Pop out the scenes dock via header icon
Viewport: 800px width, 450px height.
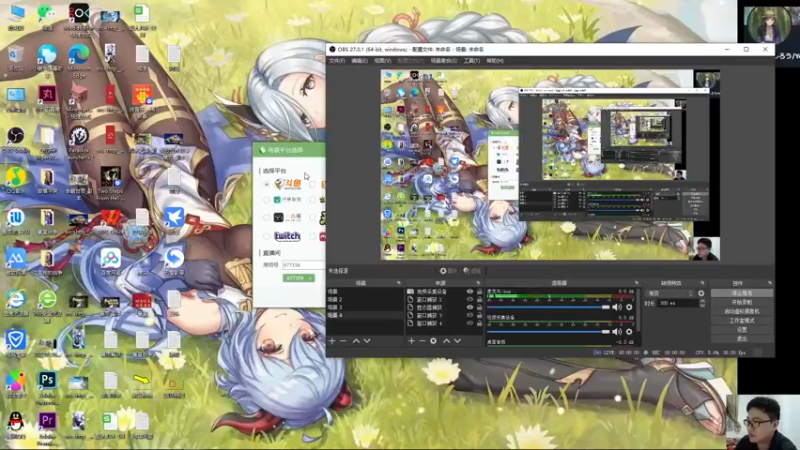coord(398,283)
